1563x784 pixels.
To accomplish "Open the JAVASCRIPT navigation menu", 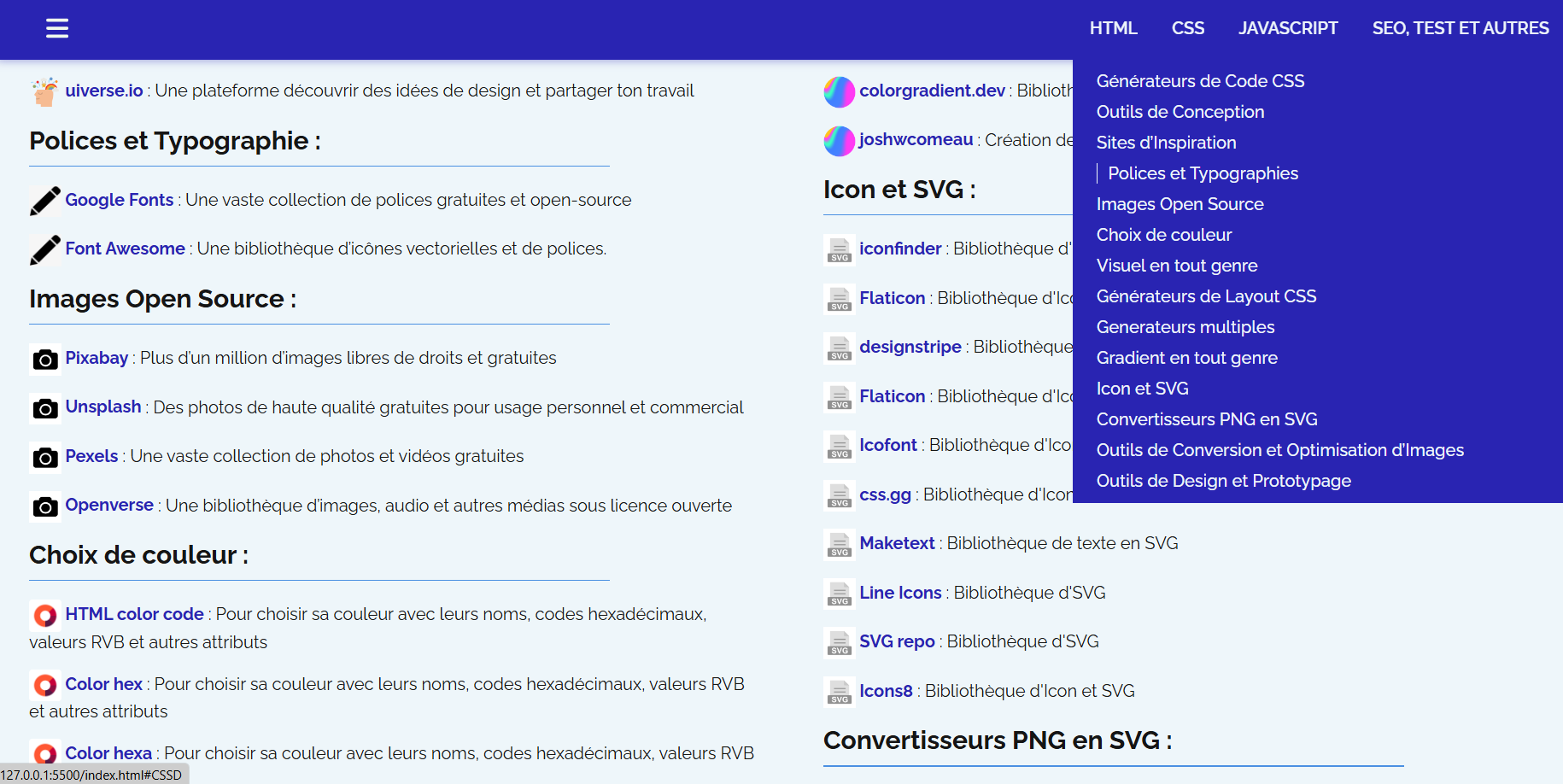I will pos(1288,28).
